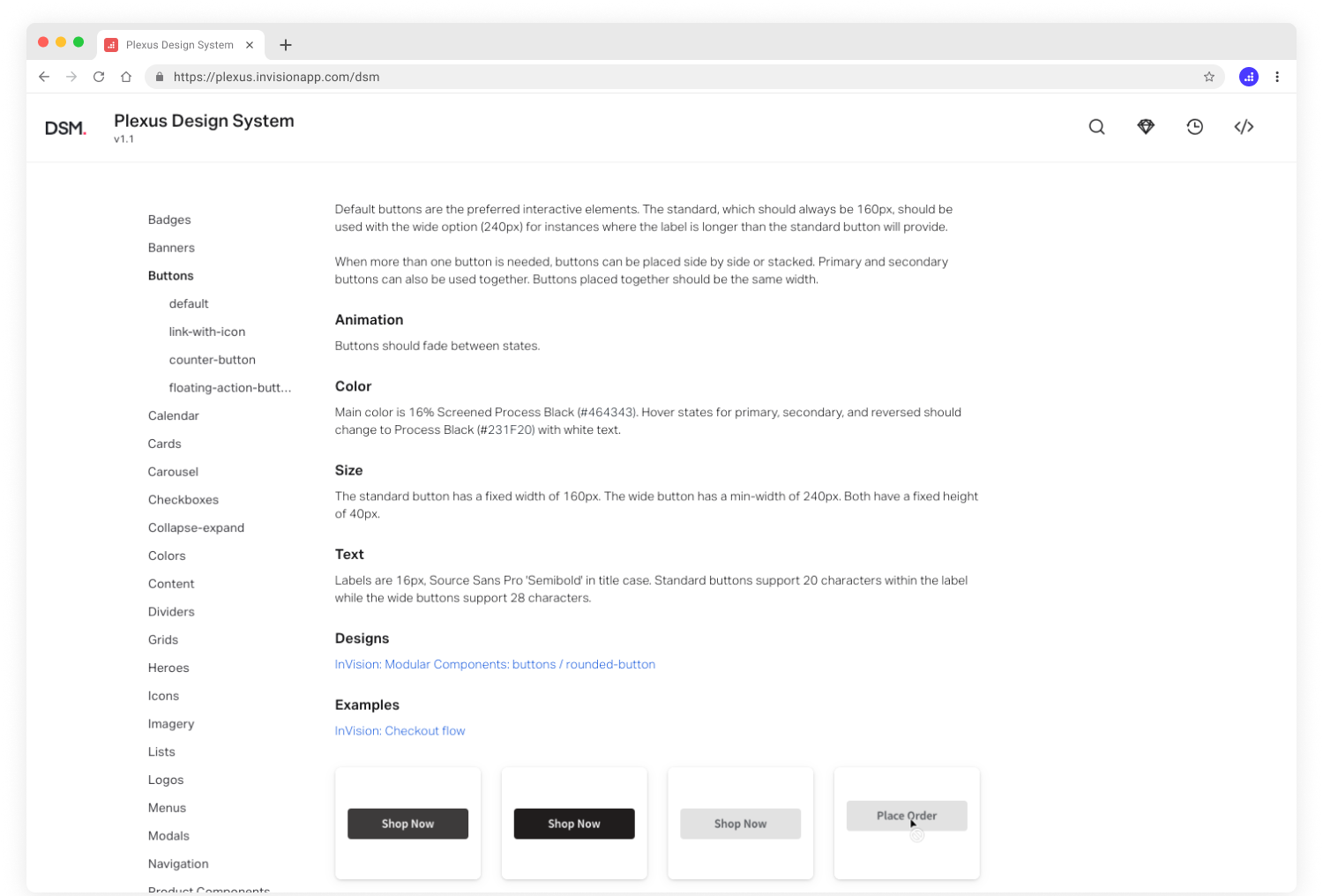Open Banners in the sidebar
Screen dimensions: 1323x896
coord(171,248)
